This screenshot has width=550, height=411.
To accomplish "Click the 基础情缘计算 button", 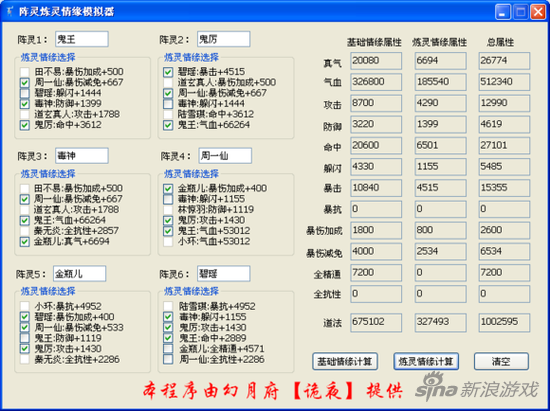I will pyautogui.click(x=345, y=361).
